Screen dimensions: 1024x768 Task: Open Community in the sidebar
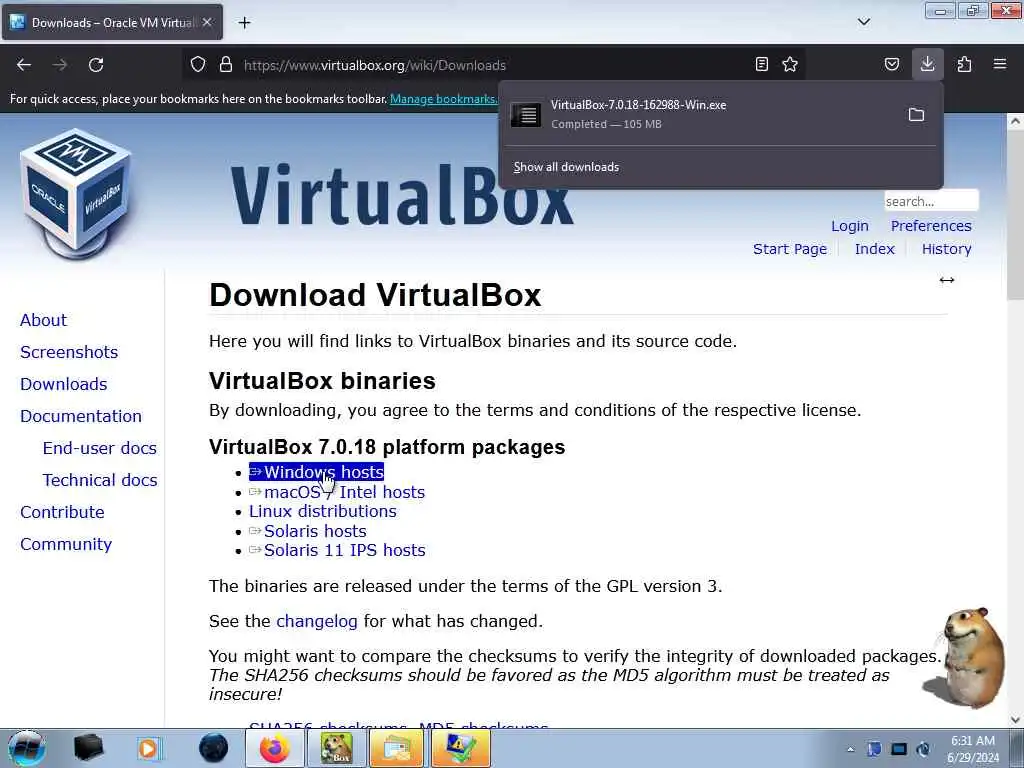pyautogui.click(x=66, y=544)
